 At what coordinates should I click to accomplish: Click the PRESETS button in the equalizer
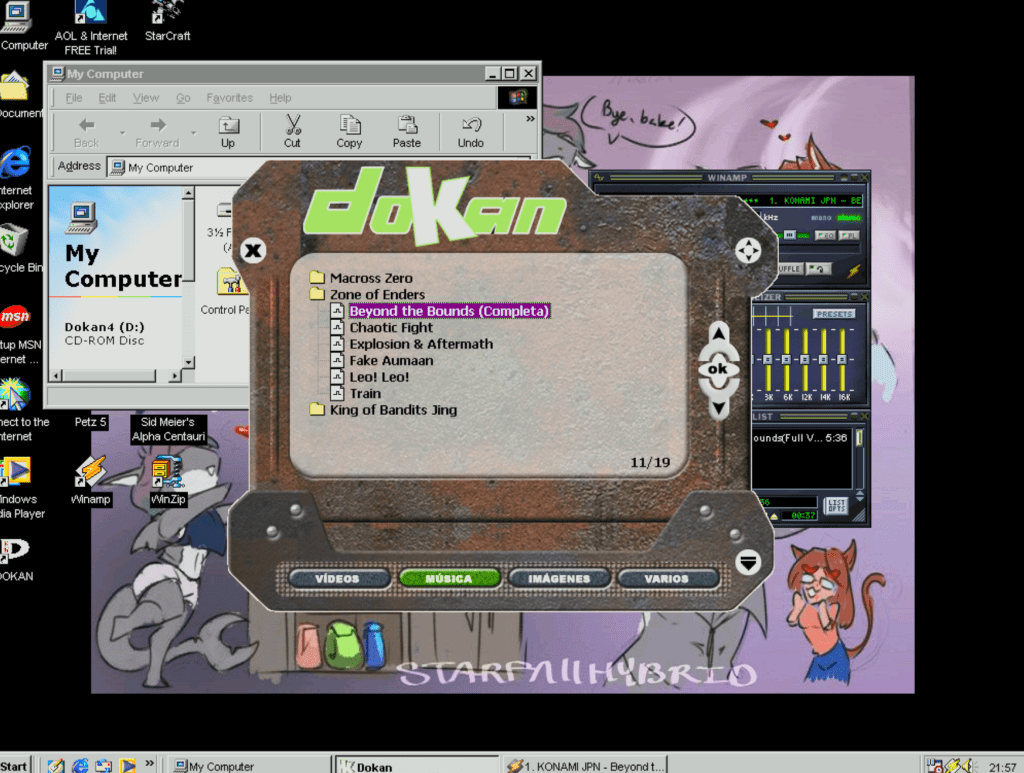click(833, 314)
